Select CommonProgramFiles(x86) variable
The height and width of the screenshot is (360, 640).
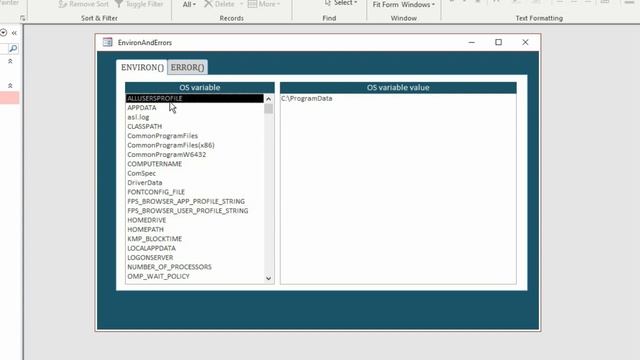tap(195, 145)
